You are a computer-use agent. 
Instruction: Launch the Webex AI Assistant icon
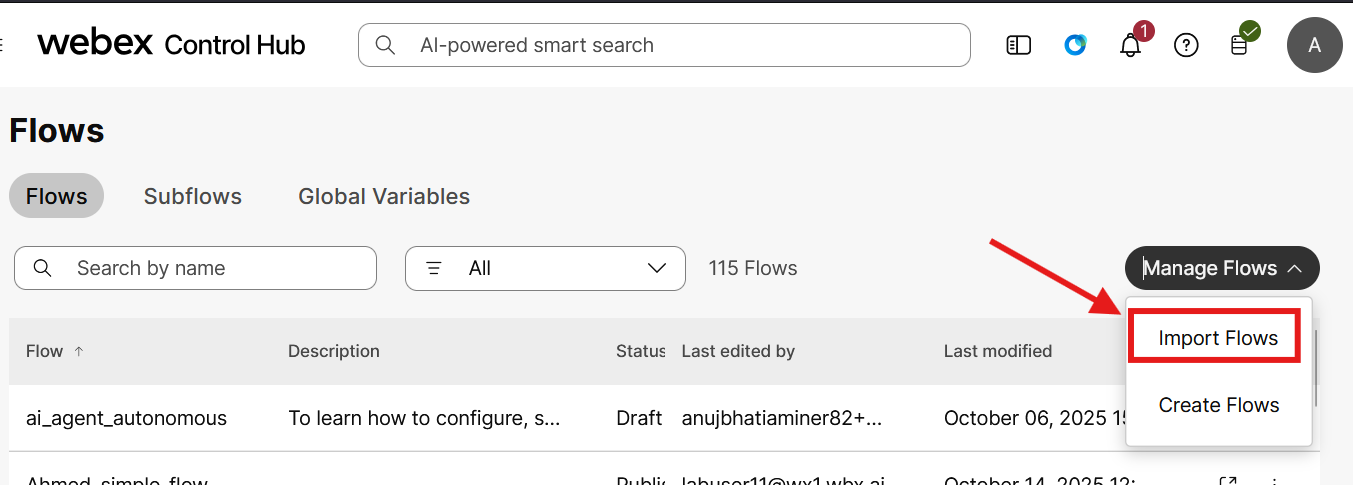coord(1075,45)
